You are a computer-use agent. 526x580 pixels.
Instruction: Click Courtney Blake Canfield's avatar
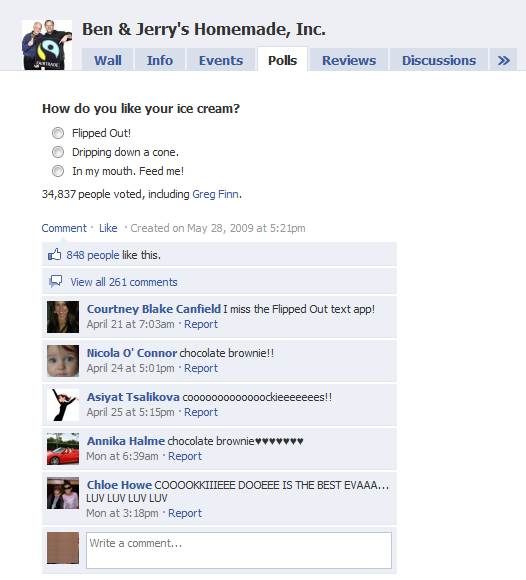(63, 317)
